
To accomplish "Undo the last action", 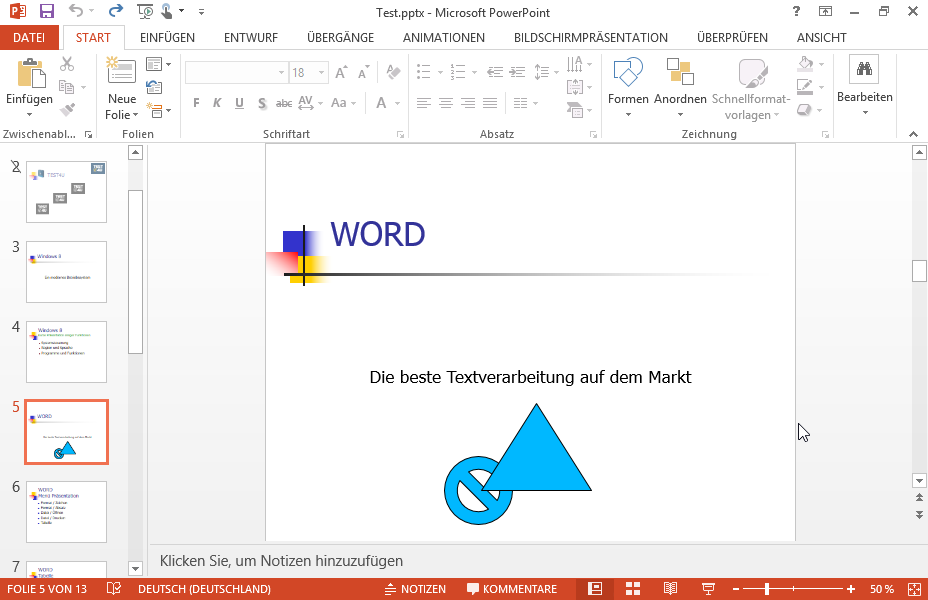I will (76, 11).
